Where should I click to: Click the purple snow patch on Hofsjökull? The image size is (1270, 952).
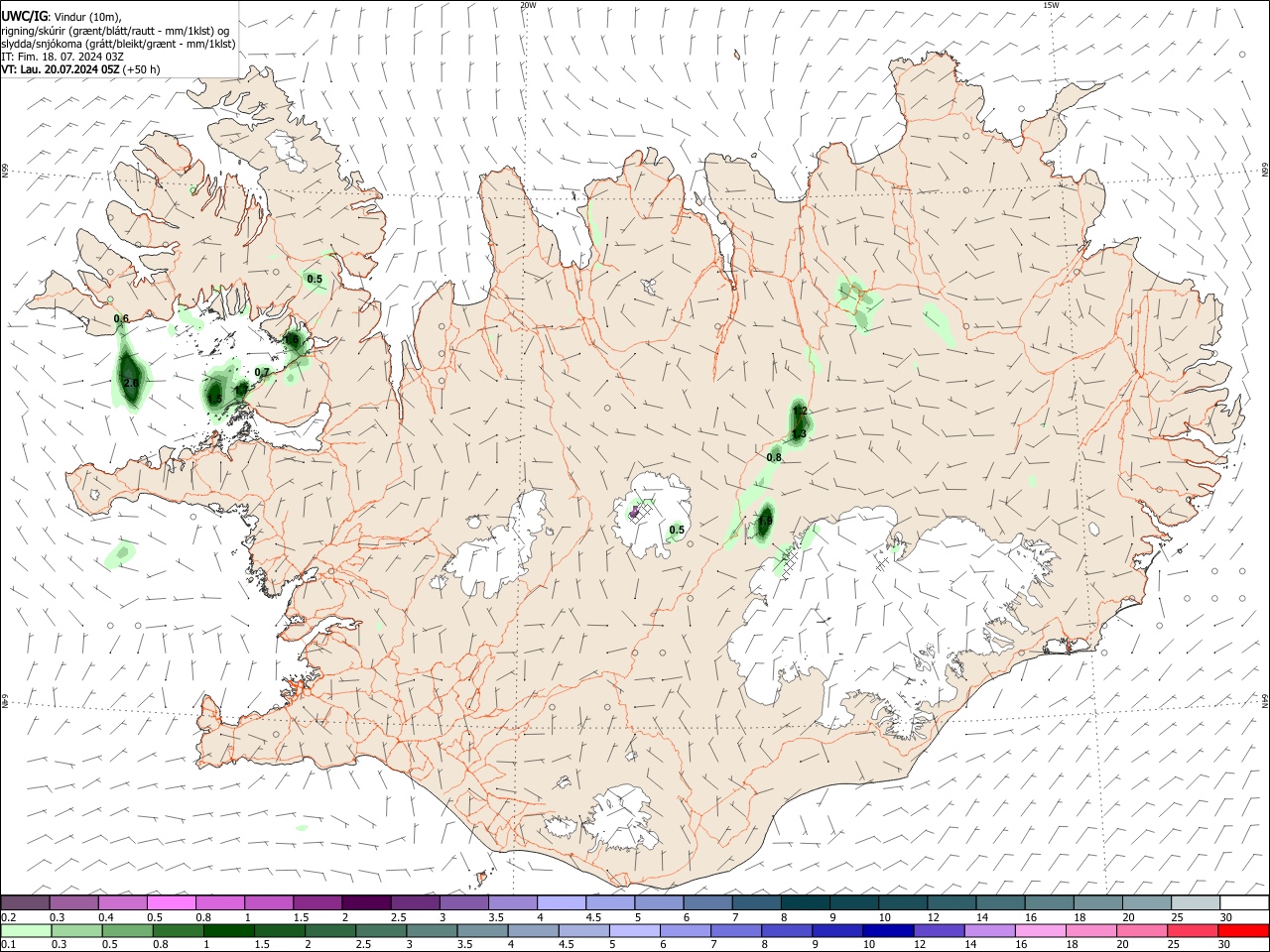[634, 513]
